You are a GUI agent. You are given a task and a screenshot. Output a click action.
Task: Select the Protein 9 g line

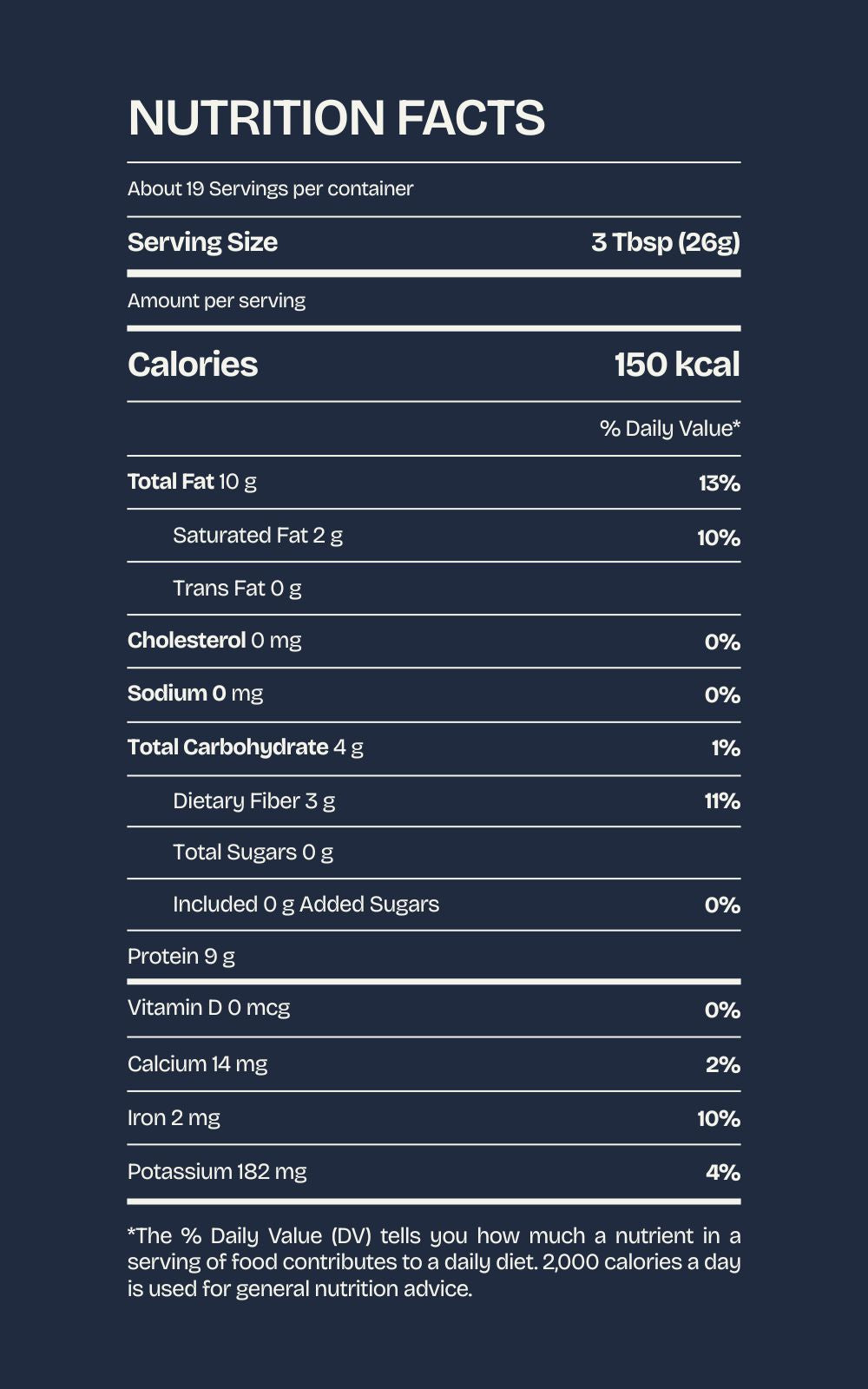tap(181, 957)
